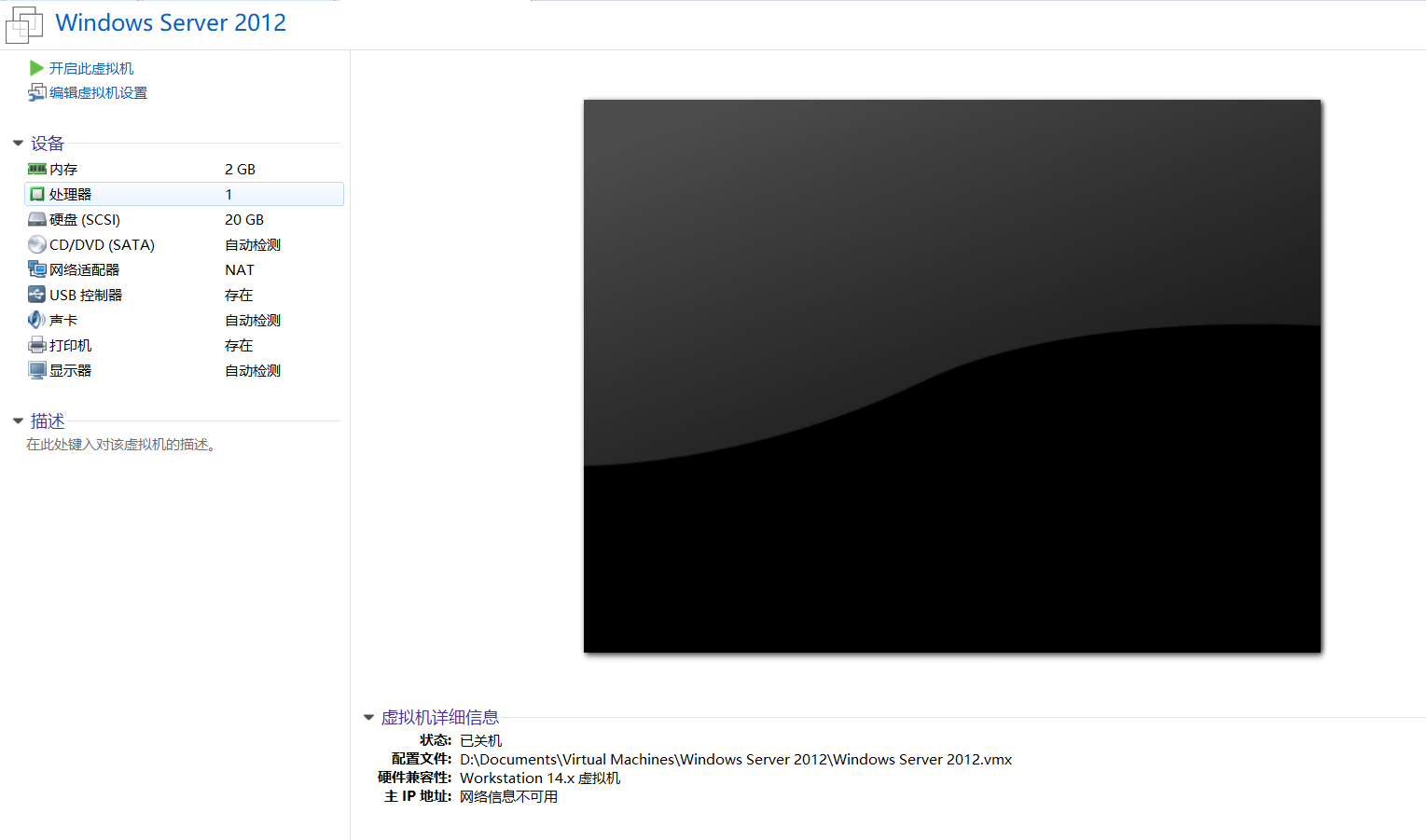Select the Windows Server 2012 tab

(x=171, y=22)
